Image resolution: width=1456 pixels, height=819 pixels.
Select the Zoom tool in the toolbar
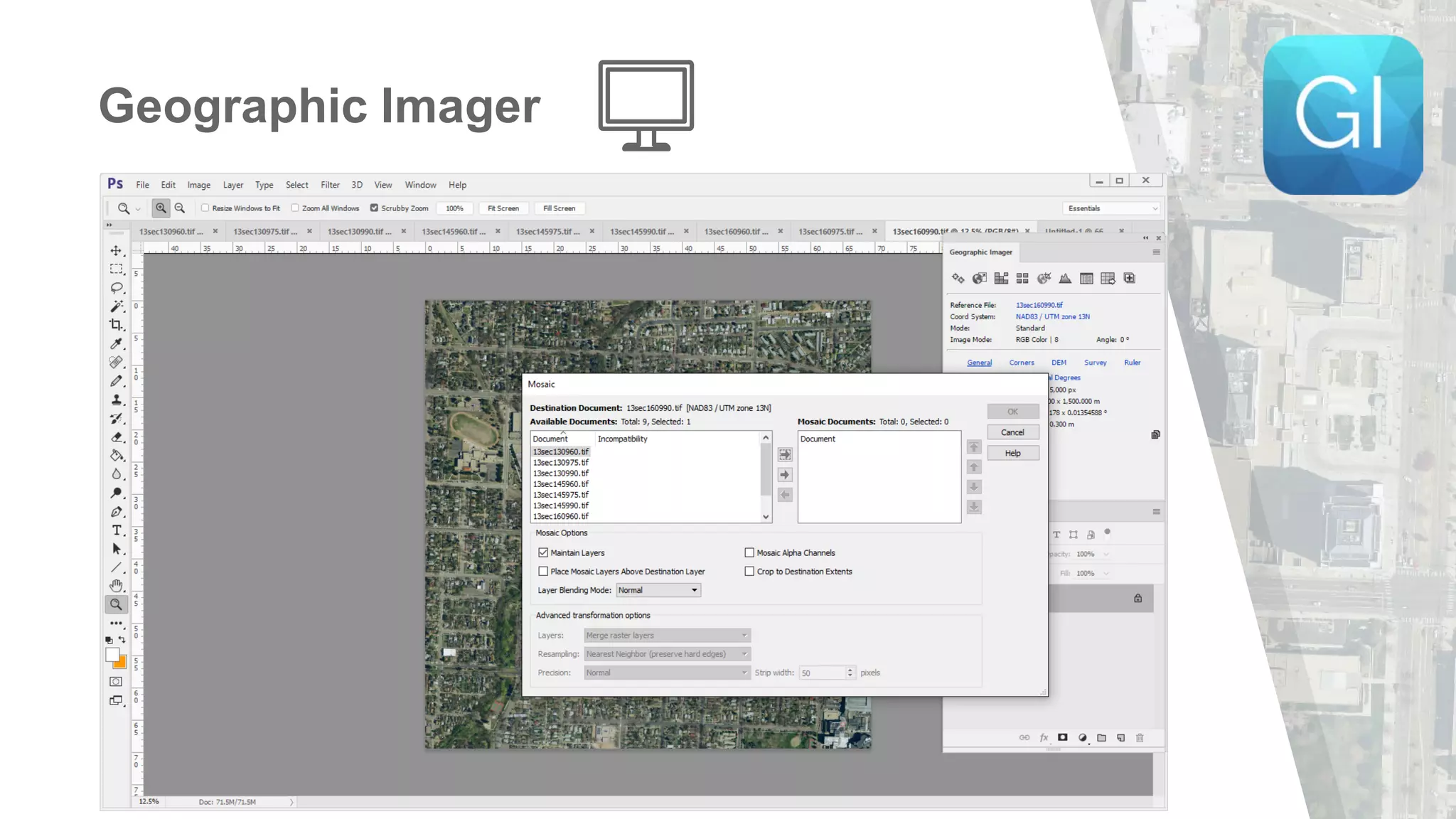click(x=116, y=604)
